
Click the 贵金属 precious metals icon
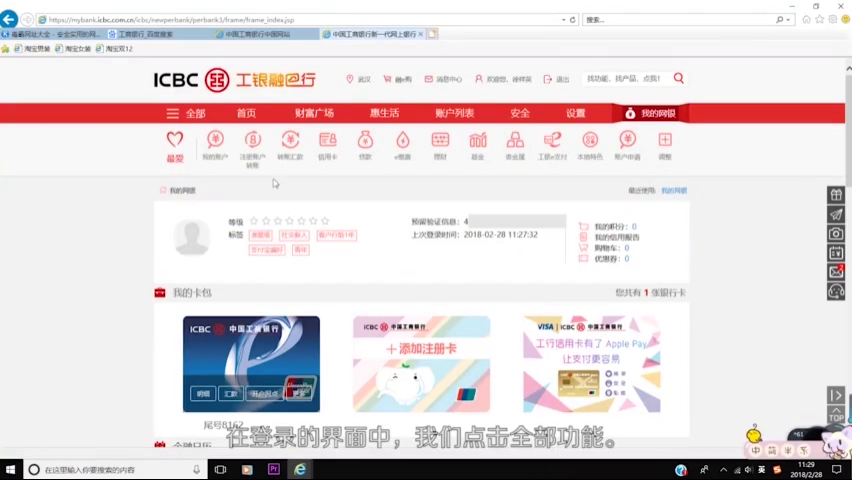point(515,140)
